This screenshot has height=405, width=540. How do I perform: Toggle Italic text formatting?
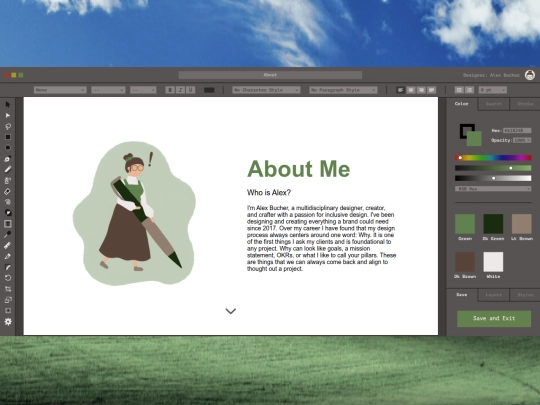(x=180, y=90)
